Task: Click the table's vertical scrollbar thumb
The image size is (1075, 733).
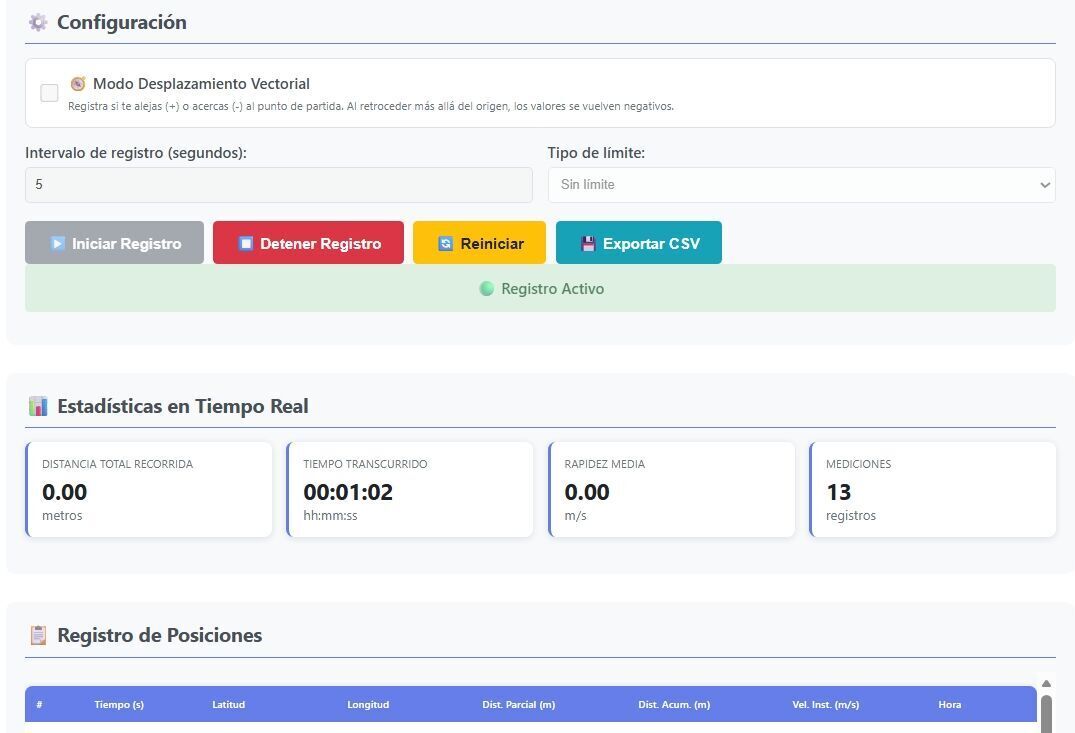Action: [x=1046, y=714]
